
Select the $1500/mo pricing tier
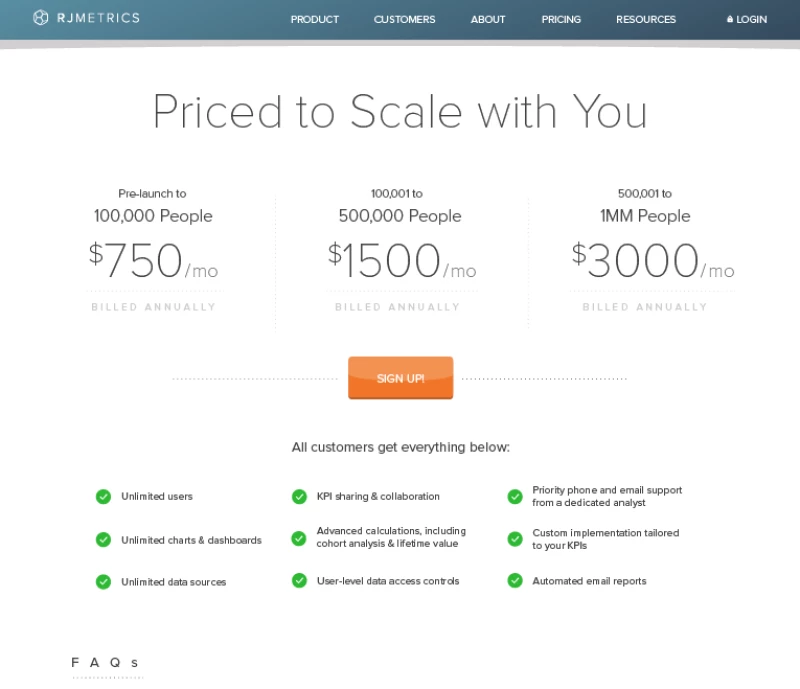(399, 259)
